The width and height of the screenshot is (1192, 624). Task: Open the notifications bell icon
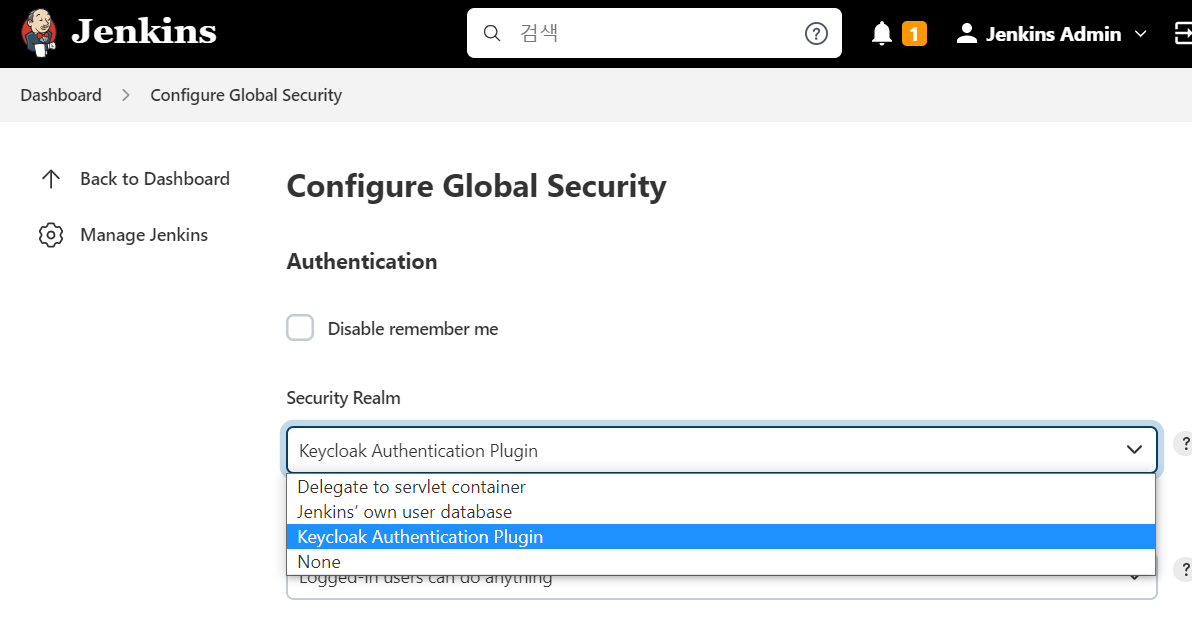pos(881,34)
